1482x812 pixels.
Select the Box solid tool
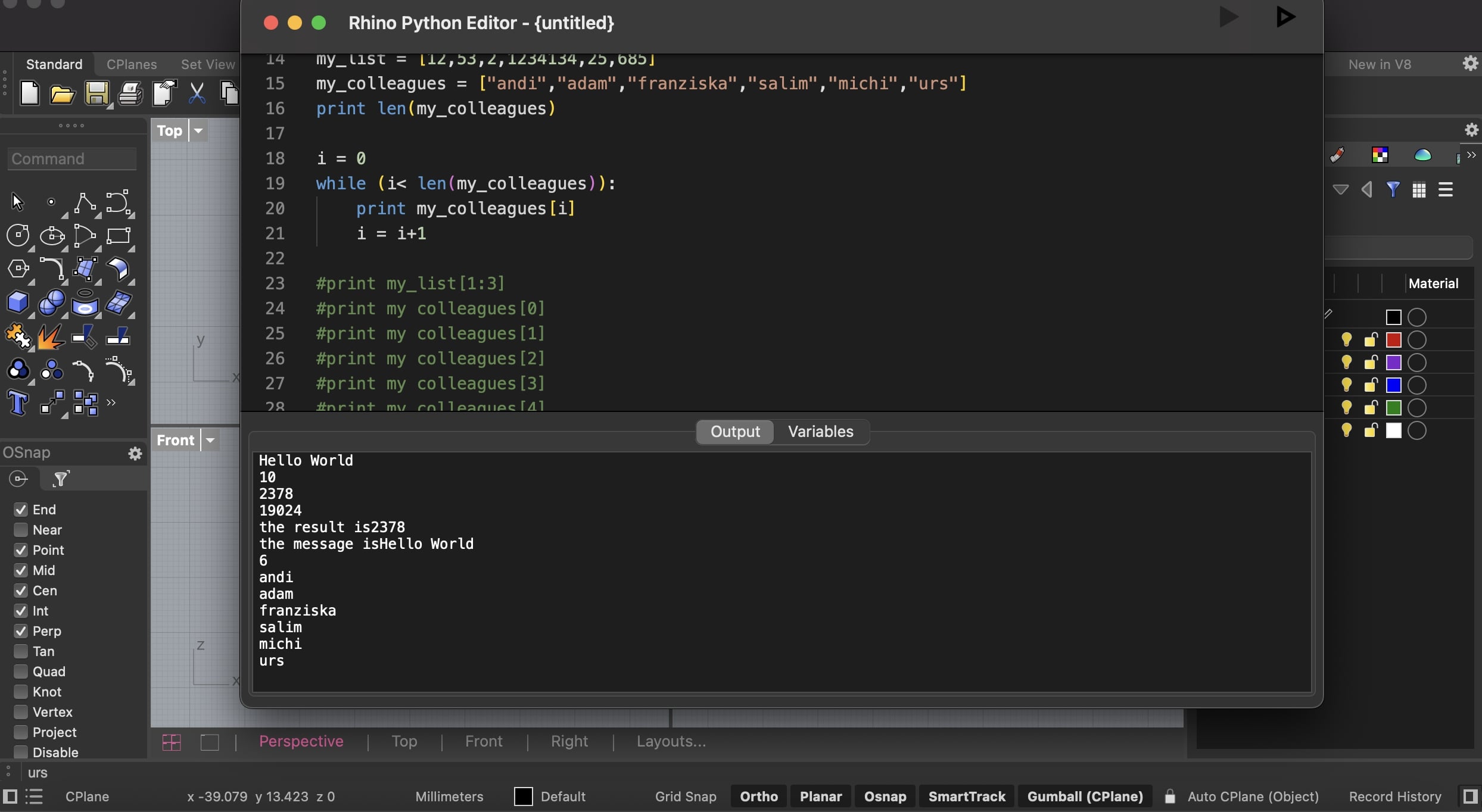point(18,302)
